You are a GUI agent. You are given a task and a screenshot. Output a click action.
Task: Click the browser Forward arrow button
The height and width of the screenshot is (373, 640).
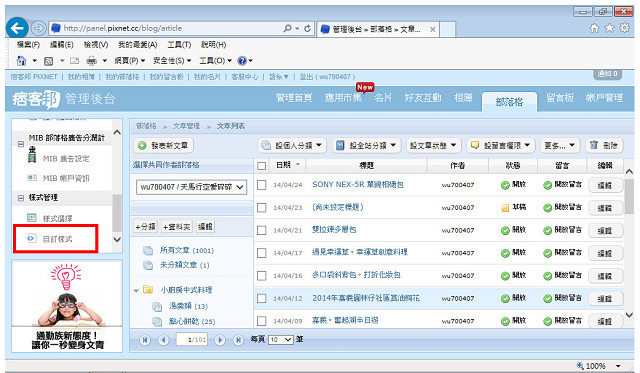click(x=38, y=28)
